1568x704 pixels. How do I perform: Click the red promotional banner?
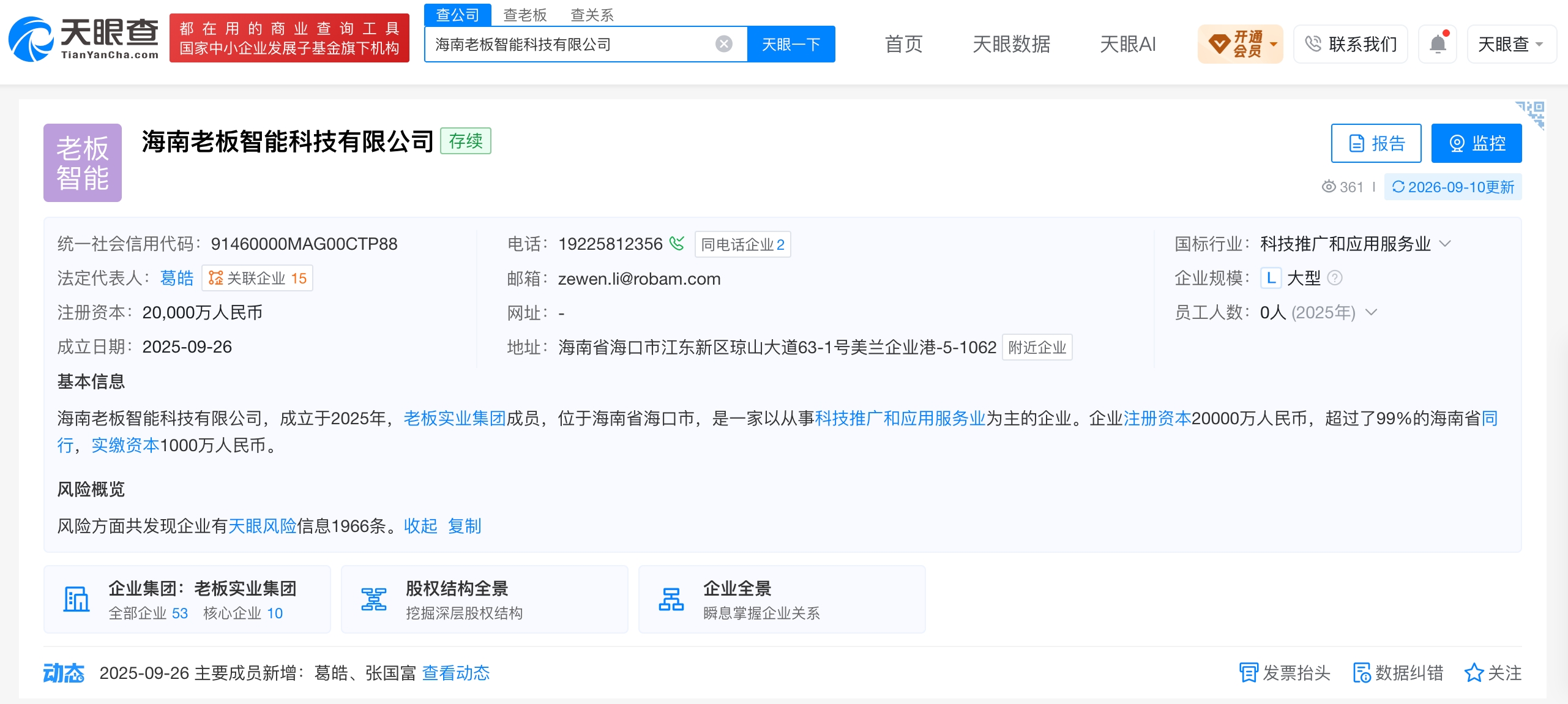click(289, 38)
